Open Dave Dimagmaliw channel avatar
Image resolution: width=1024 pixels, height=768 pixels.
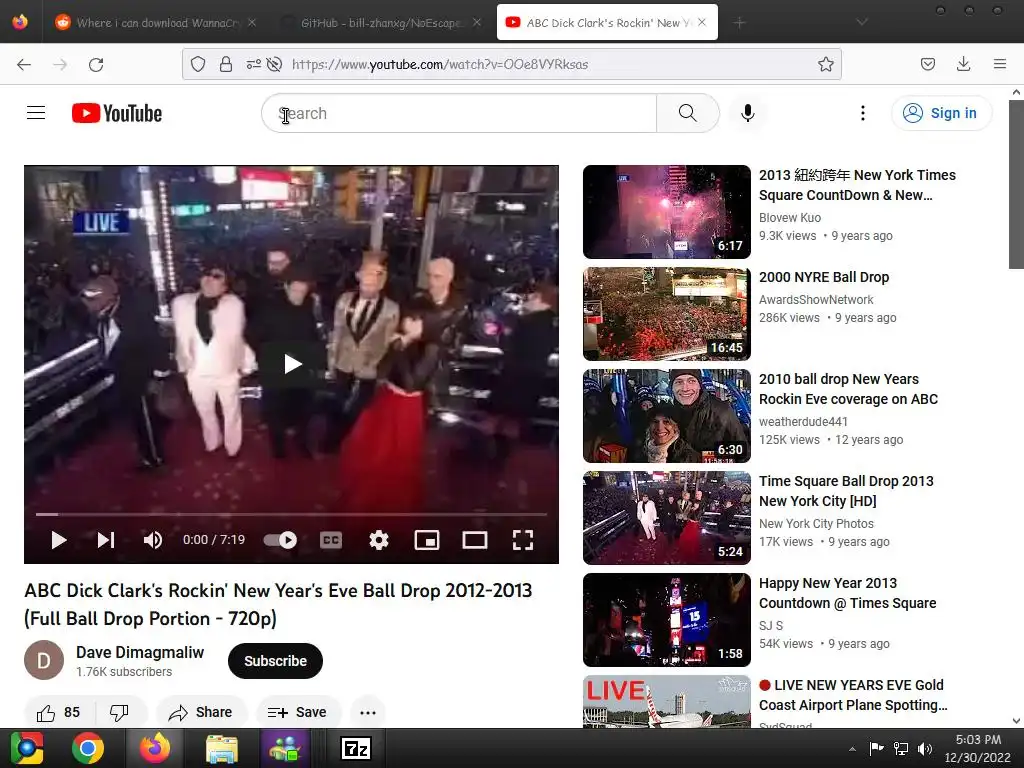pos(44,660)
